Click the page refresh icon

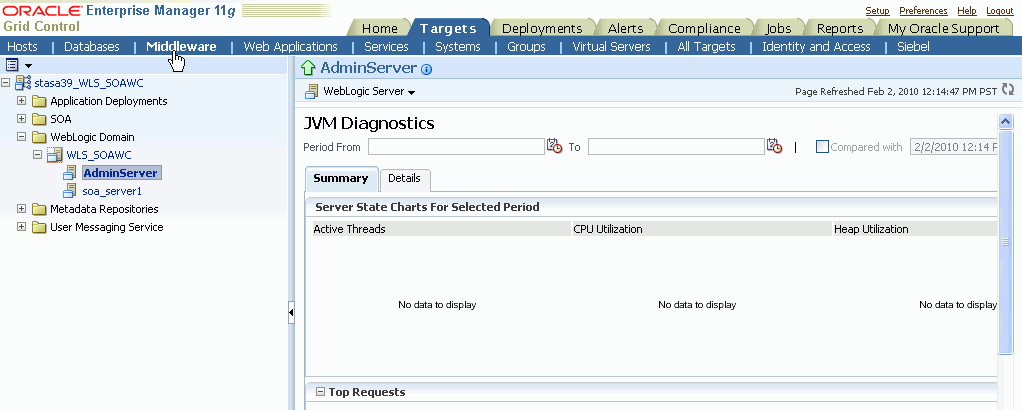click(x=1008, y=90)
